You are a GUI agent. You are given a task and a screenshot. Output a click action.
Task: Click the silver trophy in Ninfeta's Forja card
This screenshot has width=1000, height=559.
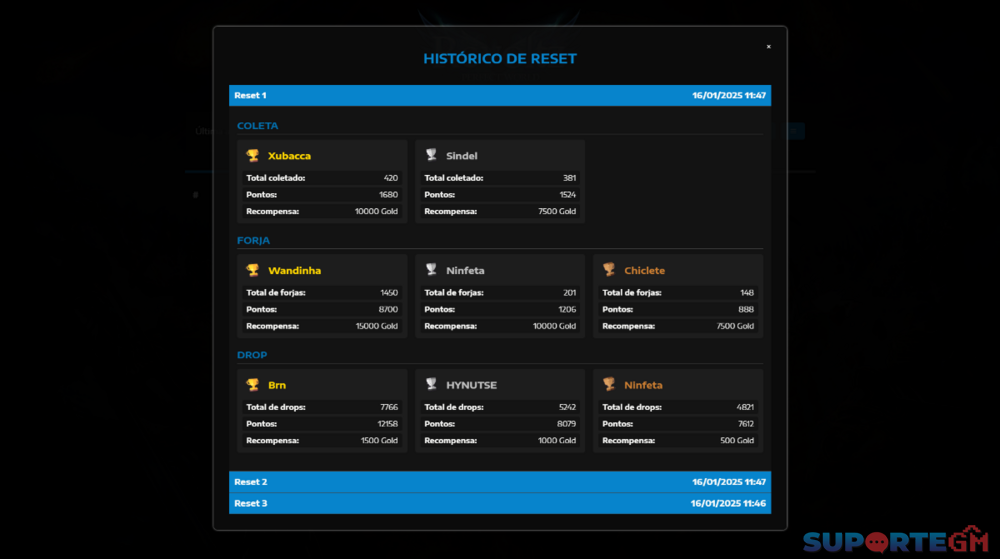click(x=431, y=270)
